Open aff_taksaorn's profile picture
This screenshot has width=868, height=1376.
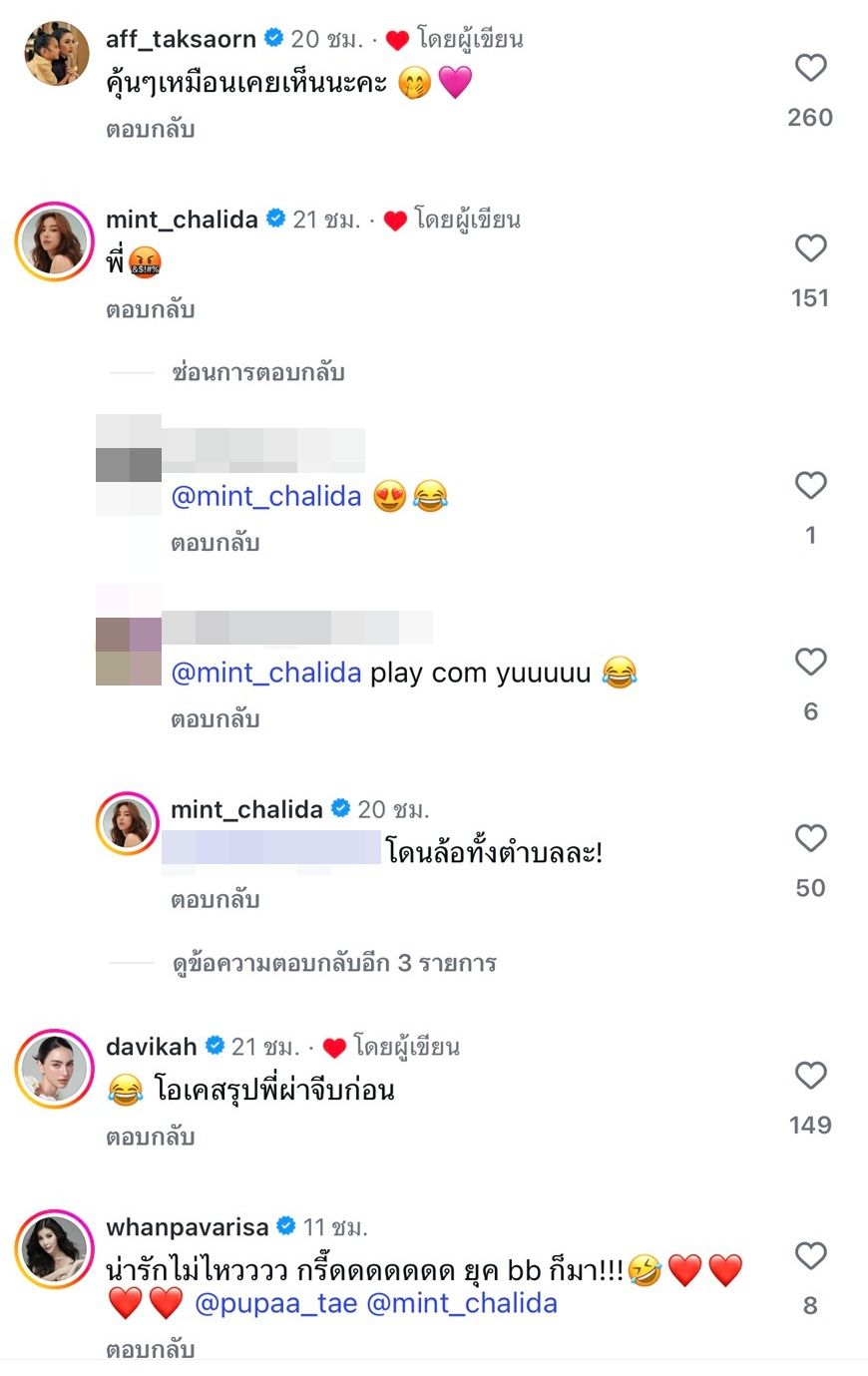click(x=55, y=54)
